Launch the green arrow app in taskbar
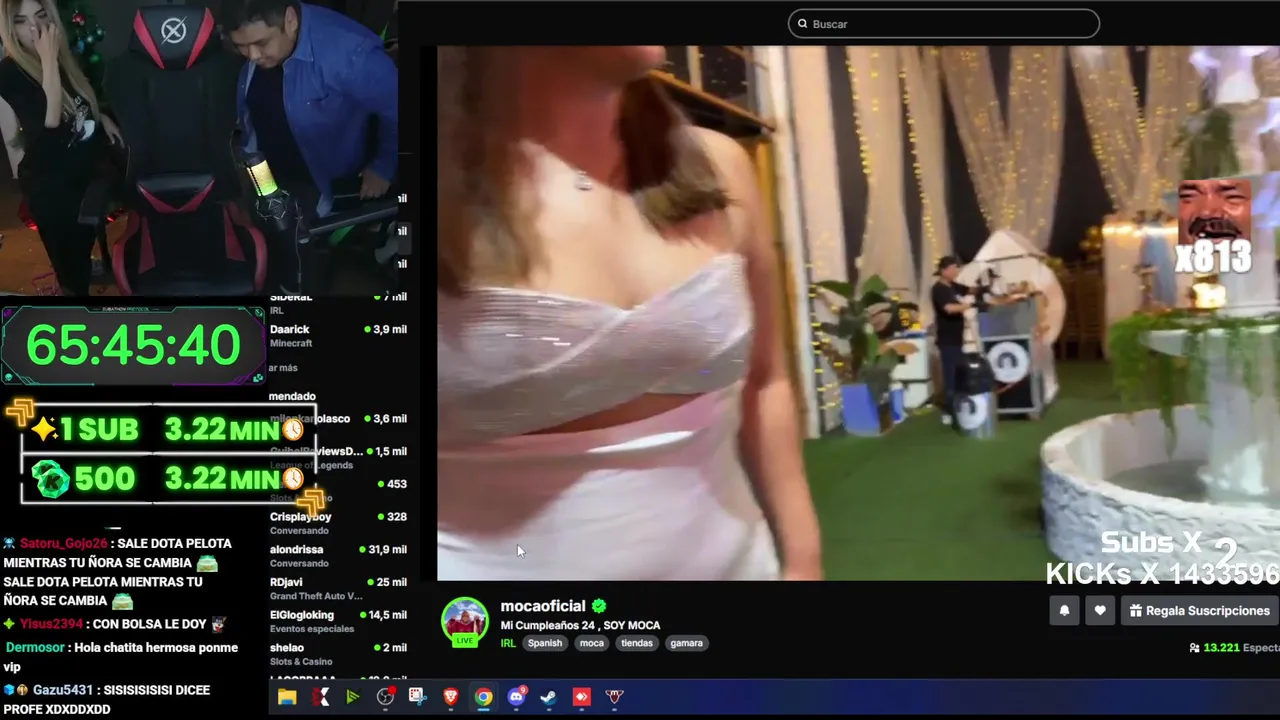Image resolution: width=1280 pixels, height=720 pixels. click(353, 697)
